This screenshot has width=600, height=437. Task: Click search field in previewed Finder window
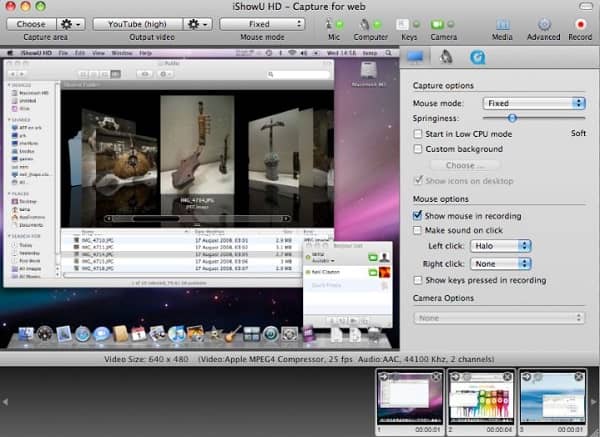[298, 74]
